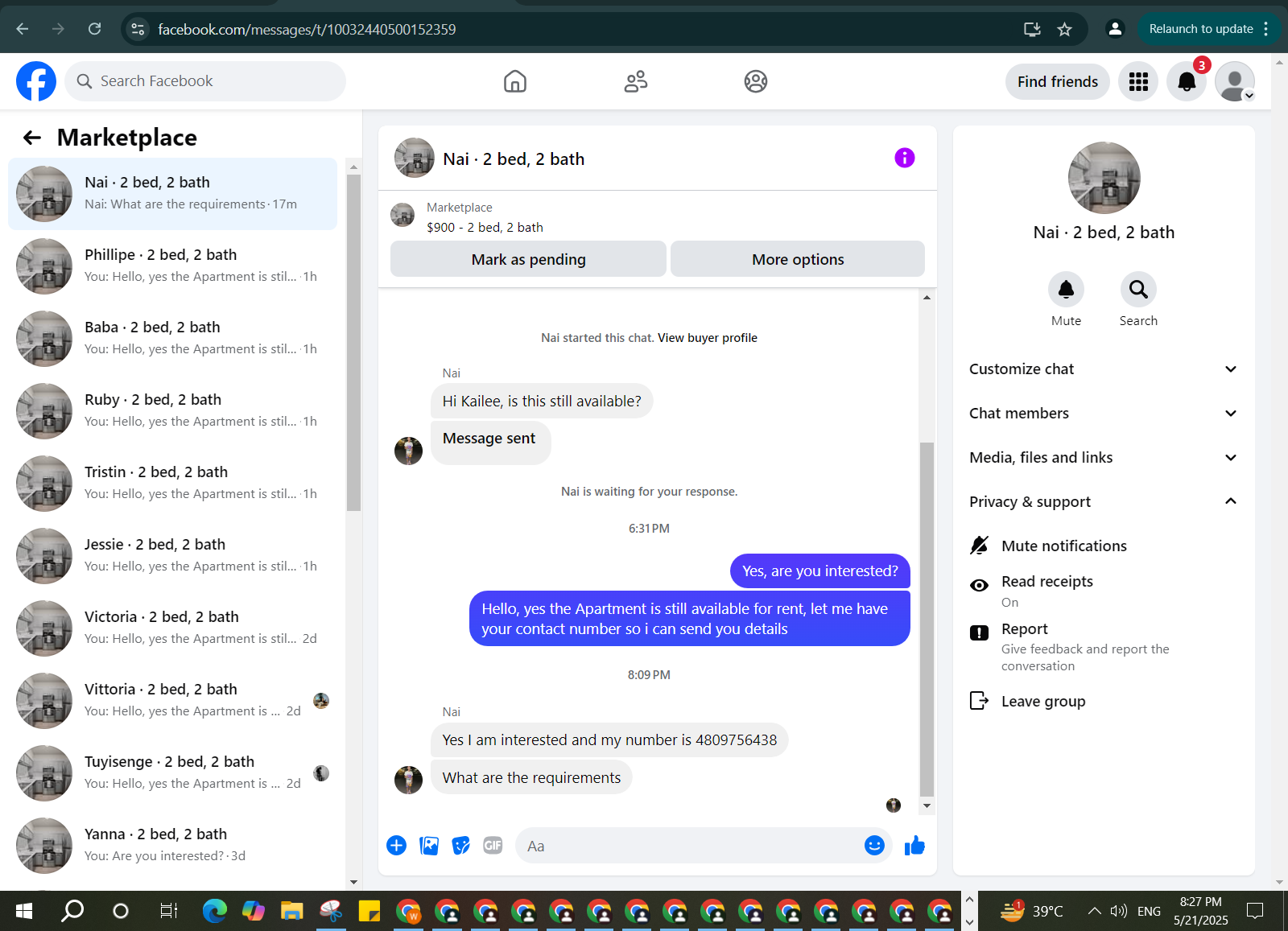Image resolution: width=1288 pixels, height=931 pixels.
Task: Bookmark page with star icon
Action: point(1065,29)
